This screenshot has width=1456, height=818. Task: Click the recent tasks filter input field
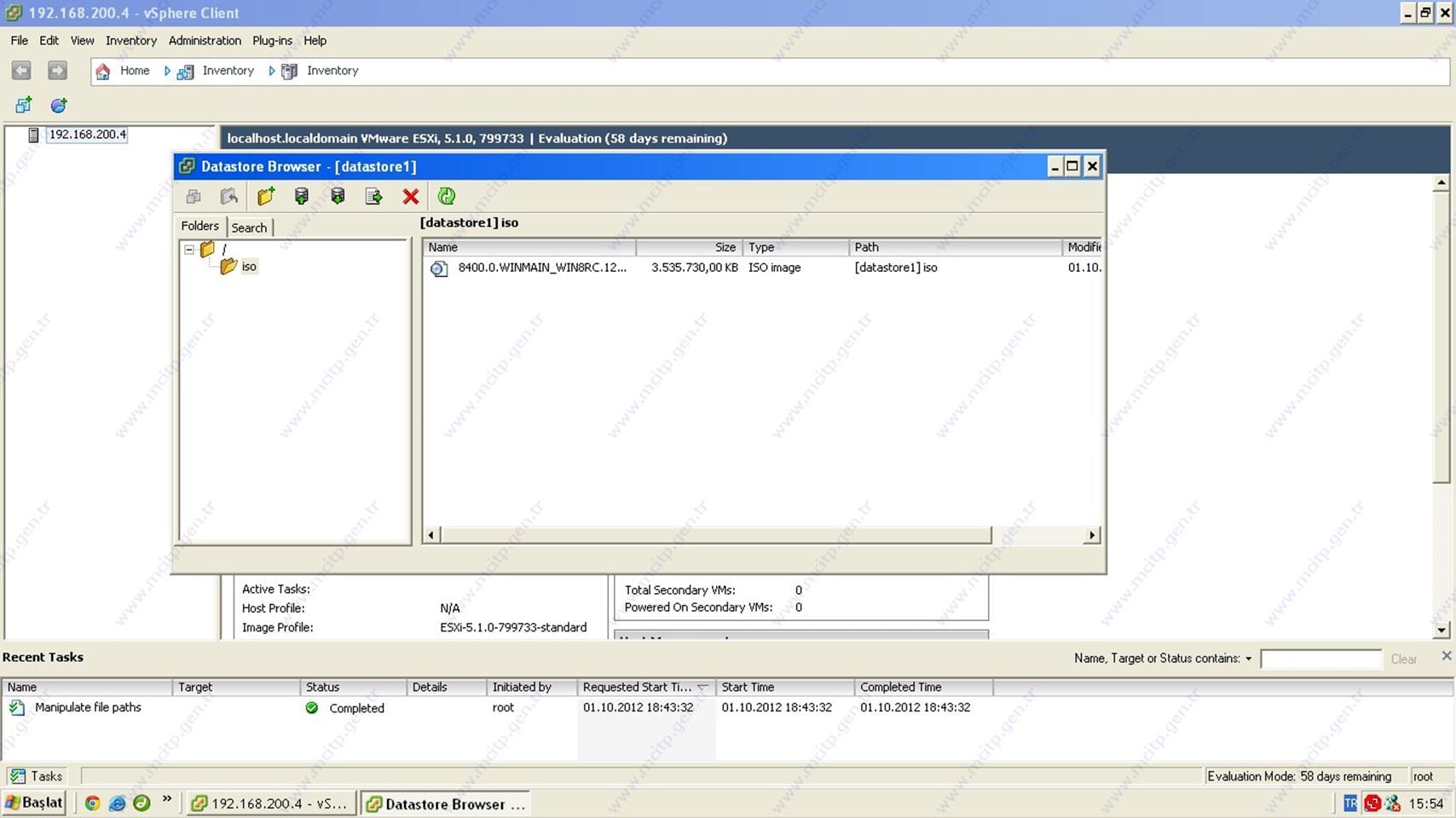[1320, 659]
